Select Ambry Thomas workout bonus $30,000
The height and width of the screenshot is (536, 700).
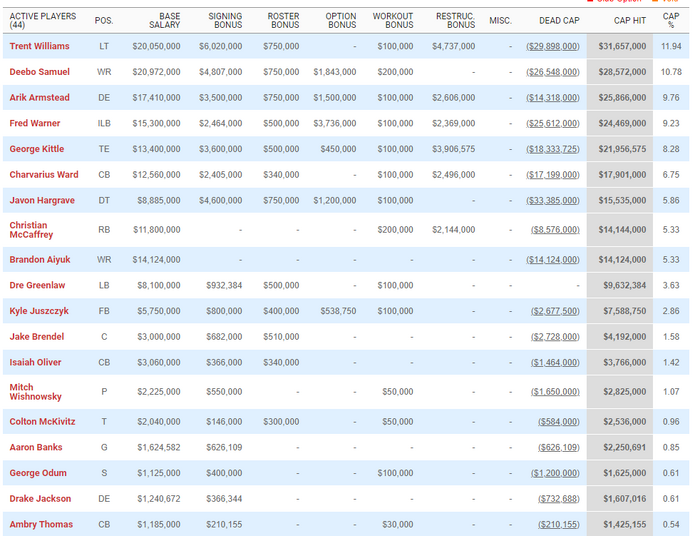(398, 524)
